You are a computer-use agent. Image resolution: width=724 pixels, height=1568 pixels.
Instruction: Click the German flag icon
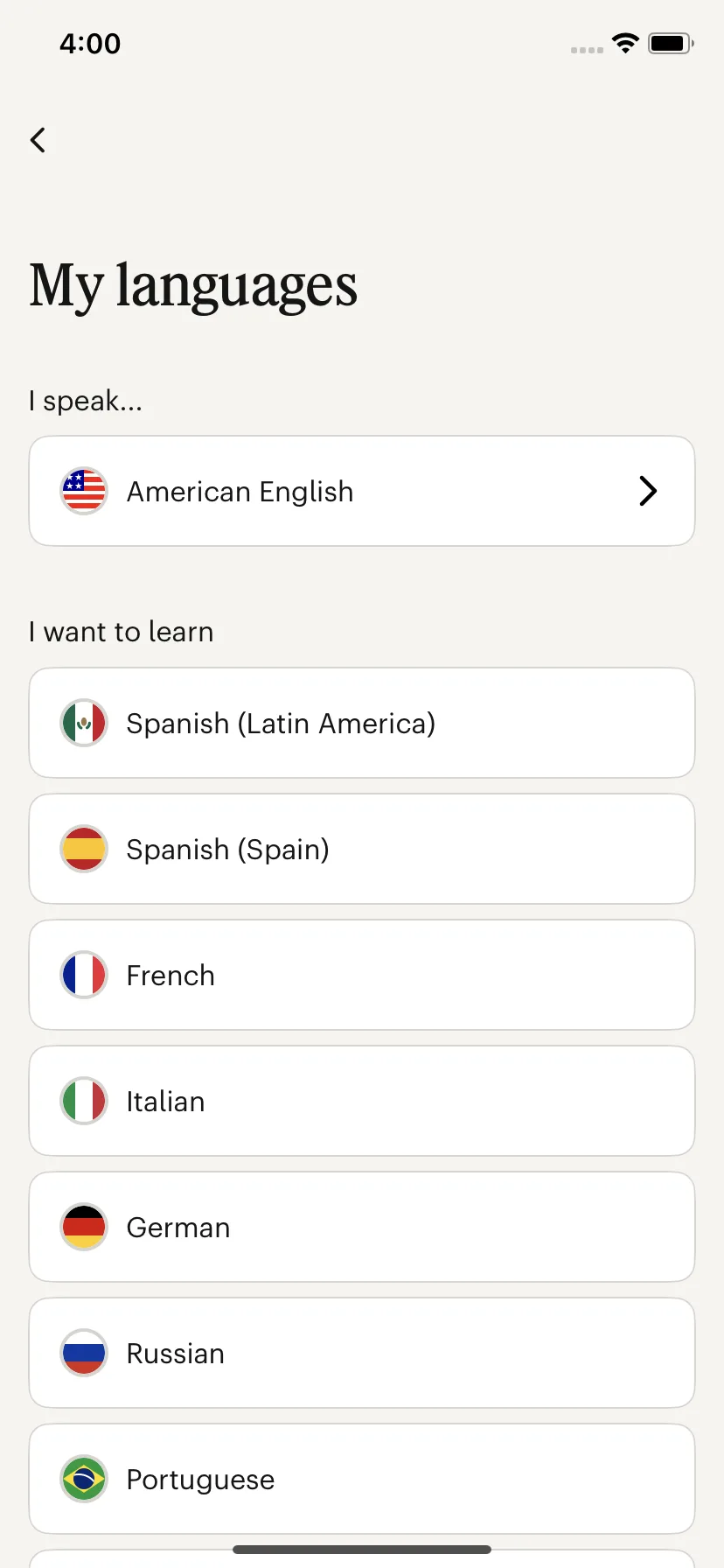point(84,1227)
